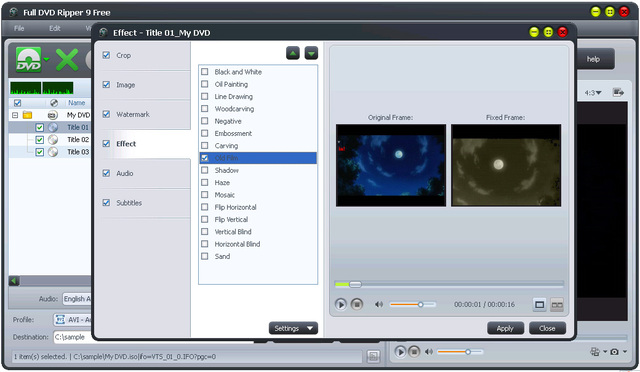
Task: Click the My DVD folder icon
Action: [27, 115]
